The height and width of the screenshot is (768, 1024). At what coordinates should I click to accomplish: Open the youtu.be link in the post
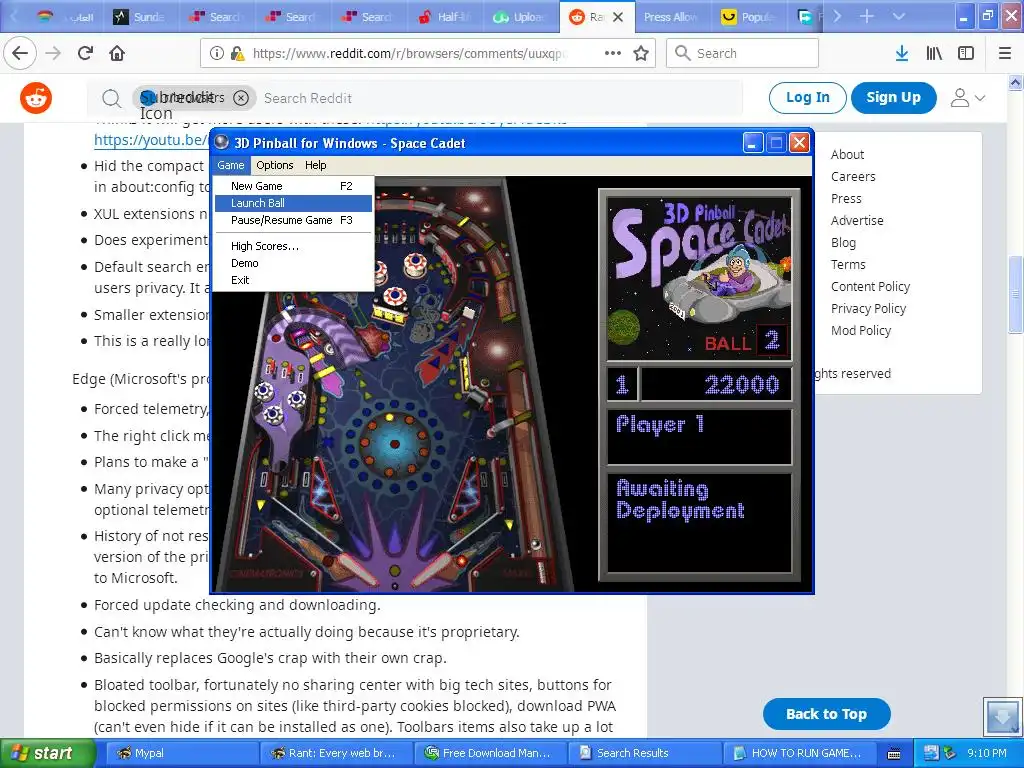(x=151, y=140)
